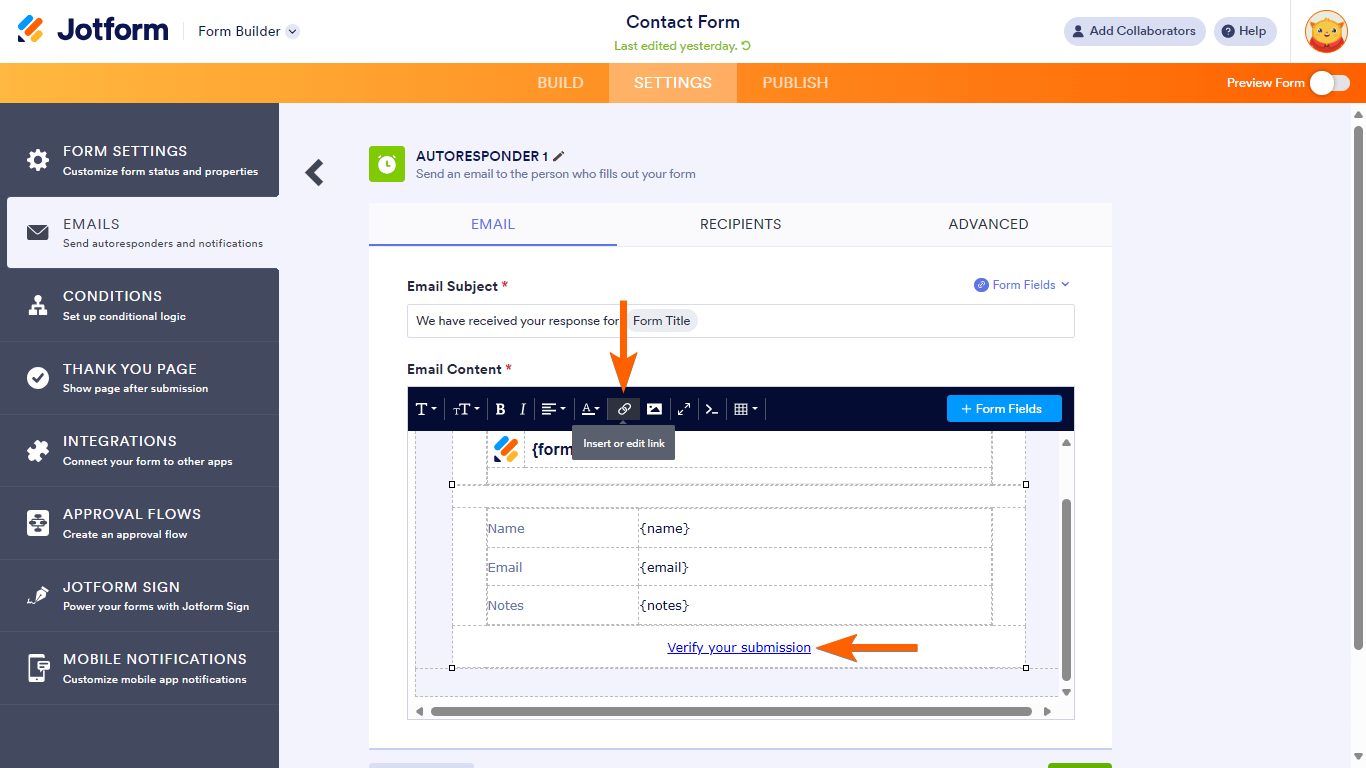The height and width of the screenshot is (768, 1366).
Task: Click the editor's vertical scrollbar thumb
Action: pos(1067,588)
